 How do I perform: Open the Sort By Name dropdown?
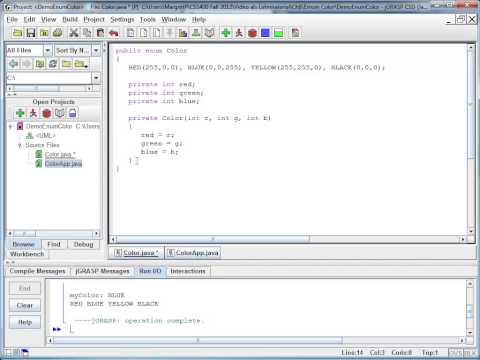pyautogui.click(x=96, y=50)
